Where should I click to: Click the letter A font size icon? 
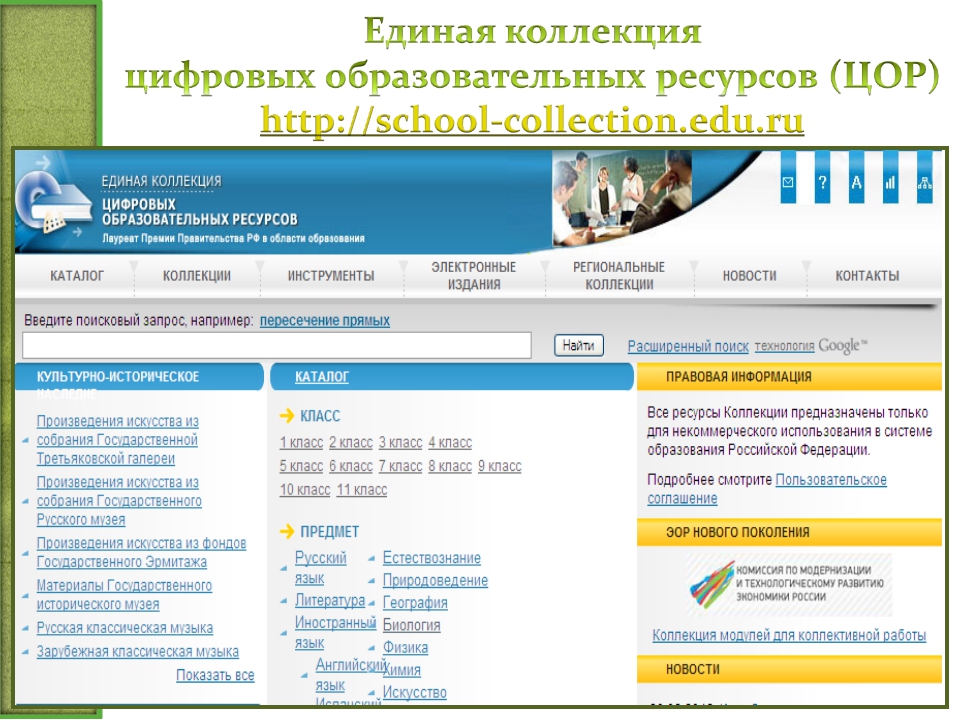856,181
